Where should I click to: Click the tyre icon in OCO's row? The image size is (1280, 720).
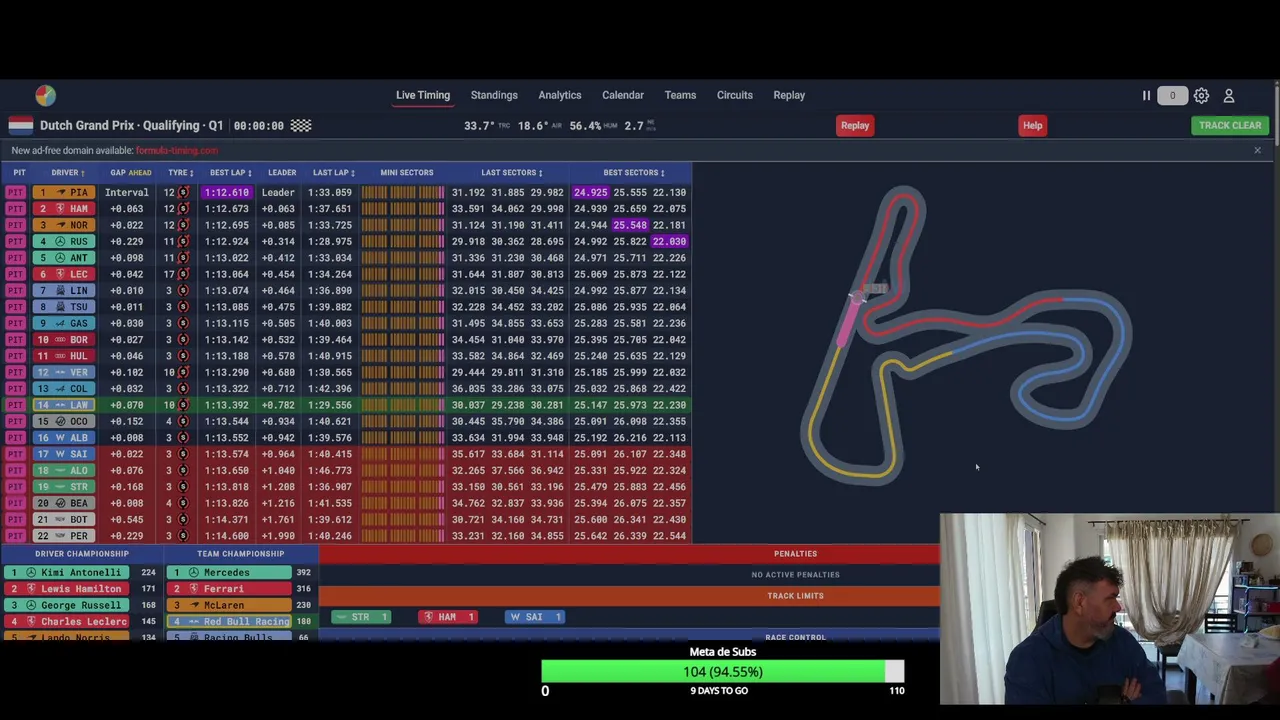coord(183,421)
